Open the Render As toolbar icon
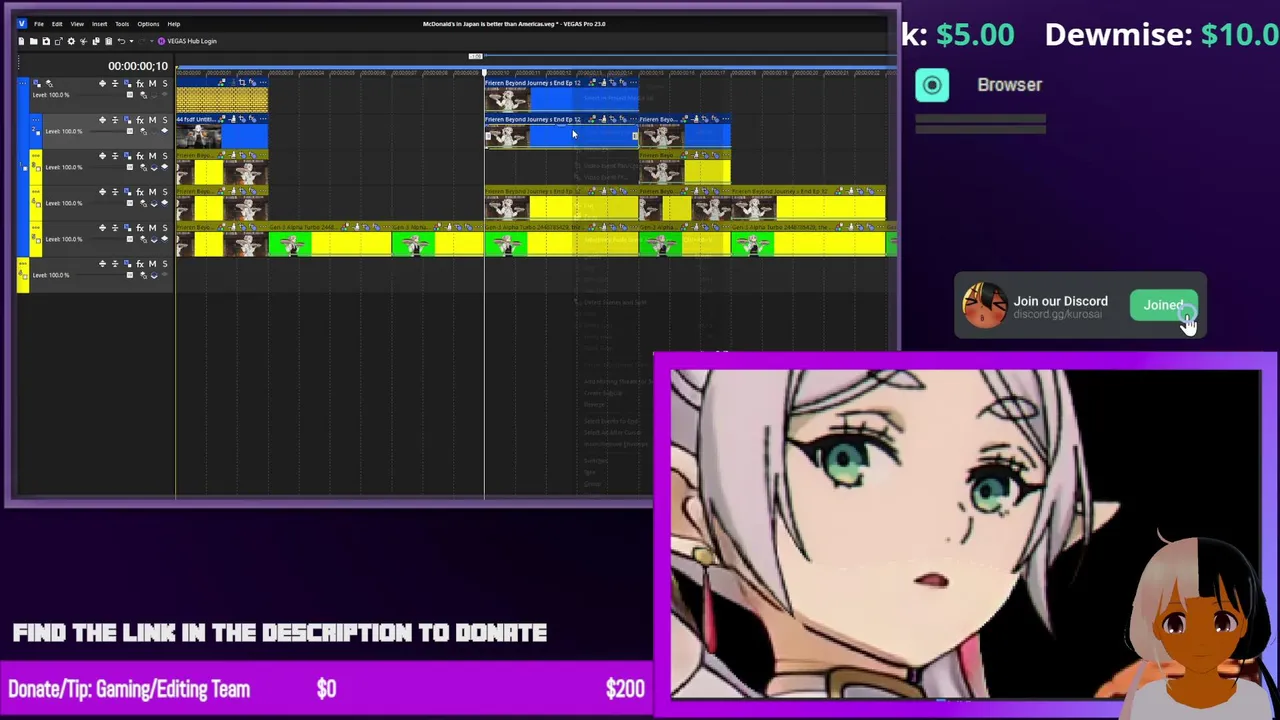 tap(59, 41)
